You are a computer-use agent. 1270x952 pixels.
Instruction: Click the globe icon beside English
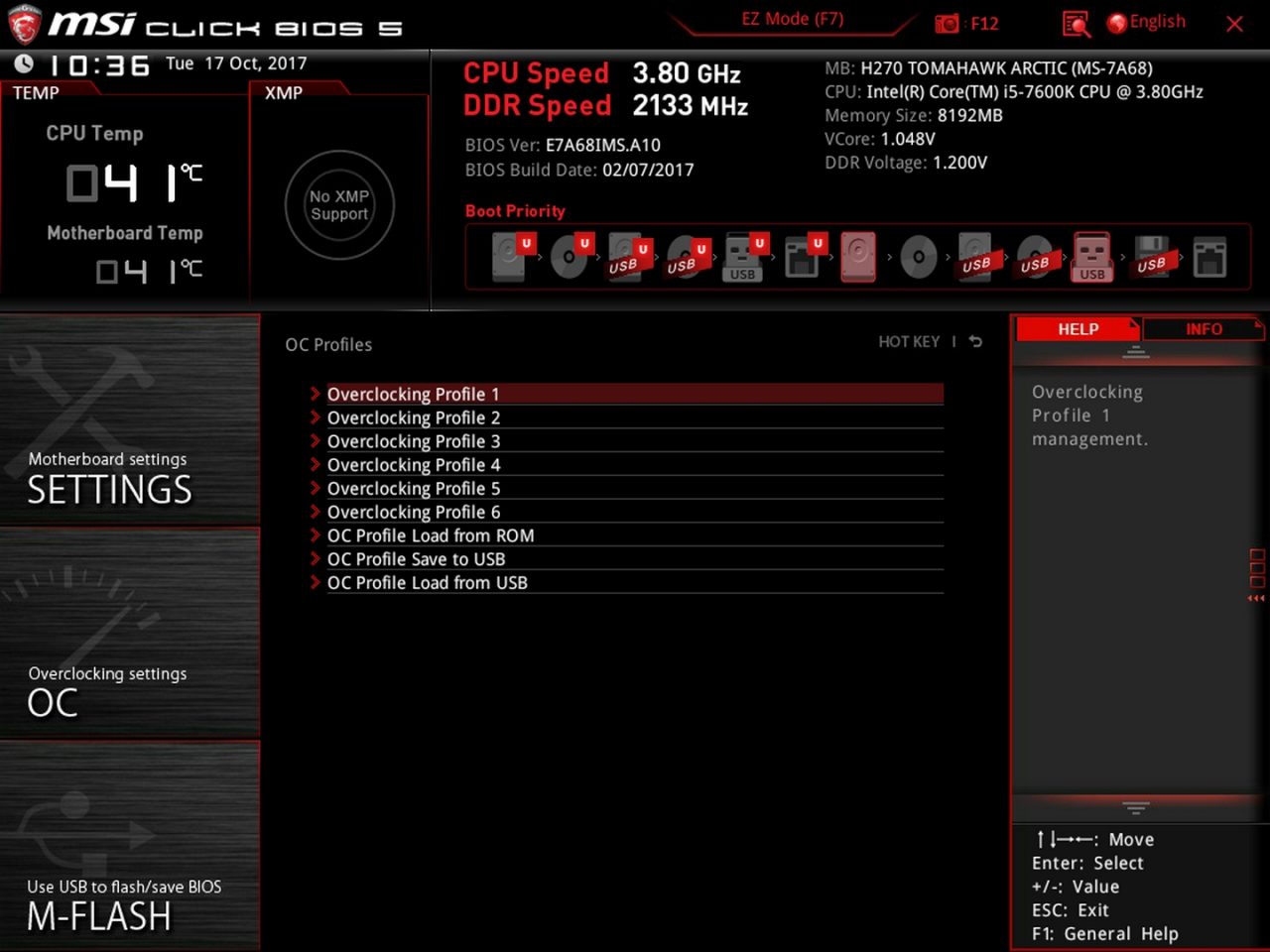tap(1117, 23)
